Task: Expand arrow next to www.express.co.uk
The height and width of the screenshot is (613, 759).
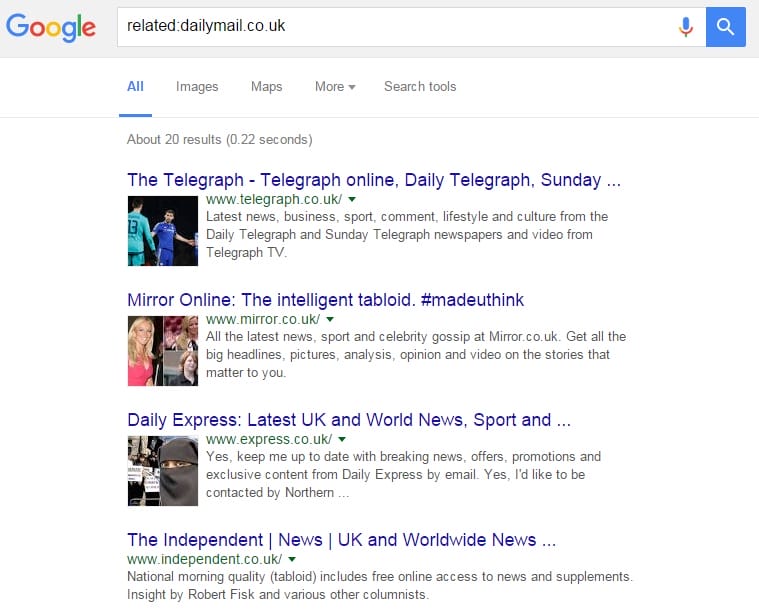Action: coord(342,440)
